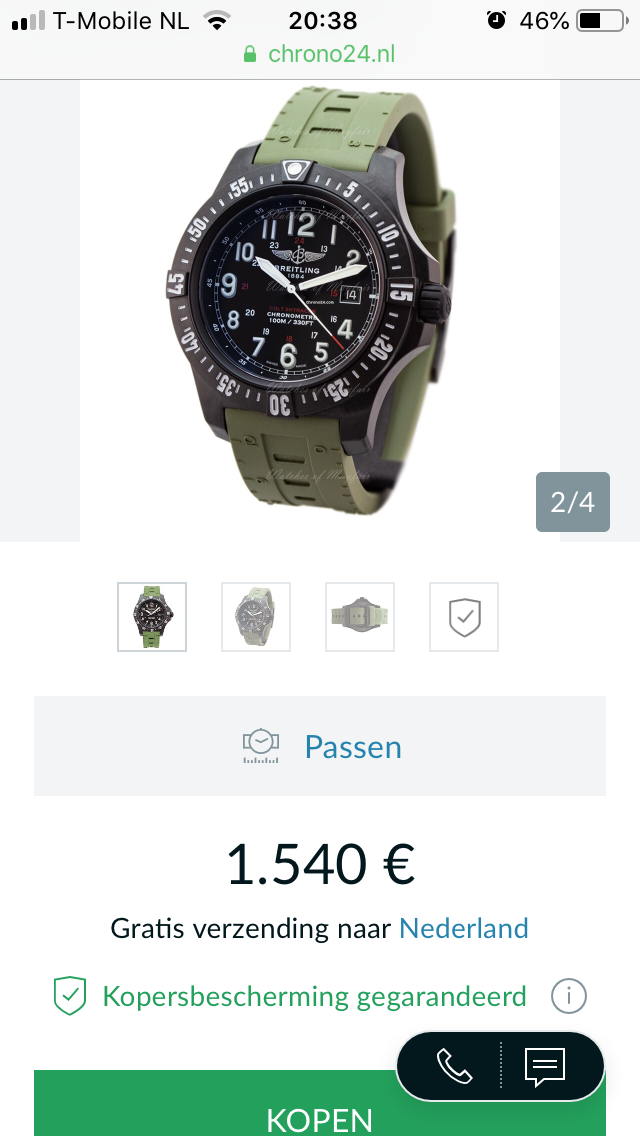640x1136 pixels.
Task: Select the side-view watch thumbnail
Action: pos(360,617)
